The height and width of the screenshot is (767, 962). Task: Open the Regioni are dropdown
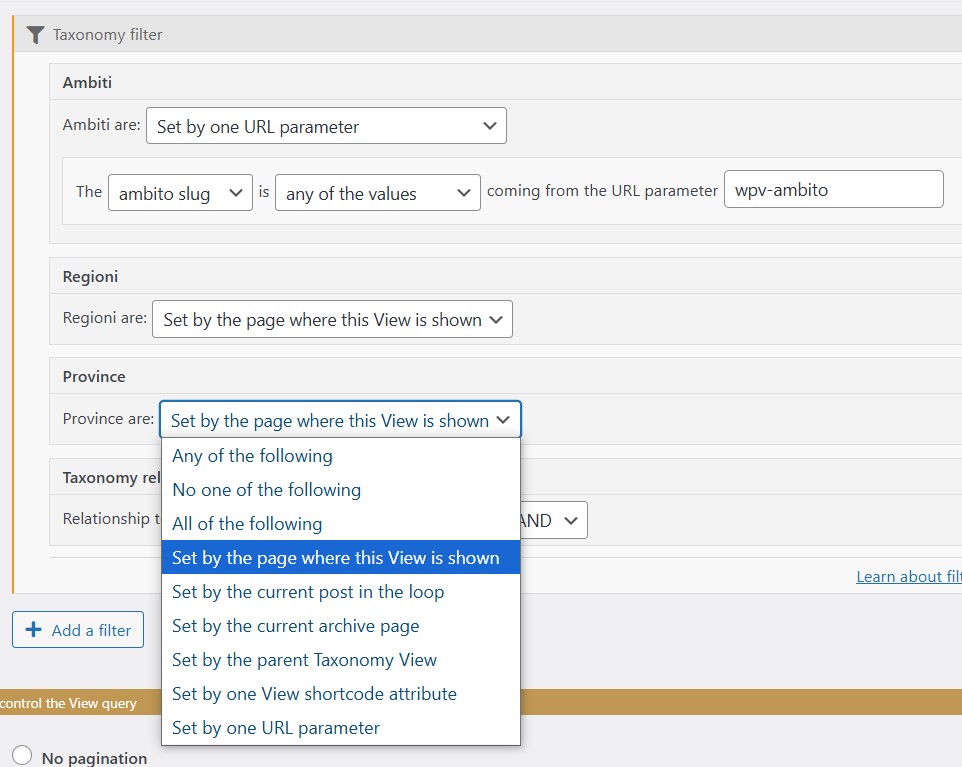coord(332,320)
